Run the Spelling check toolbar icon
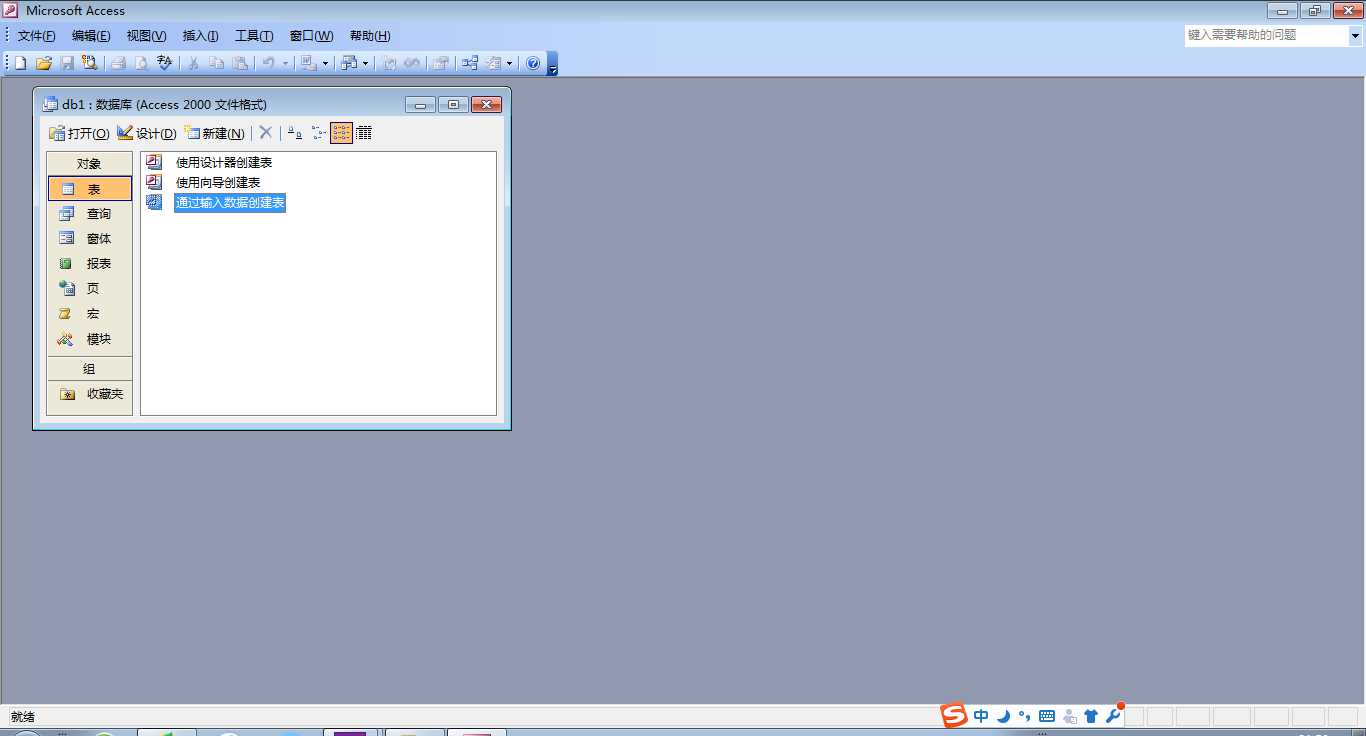1366x736 pixels. (165, 63)
